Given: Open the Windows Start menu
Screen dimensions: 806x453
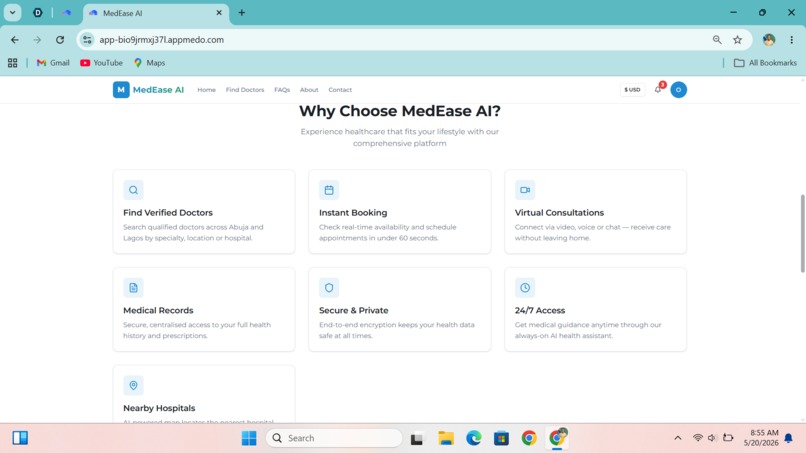Looking at the screenshot, I should [249, 438].
